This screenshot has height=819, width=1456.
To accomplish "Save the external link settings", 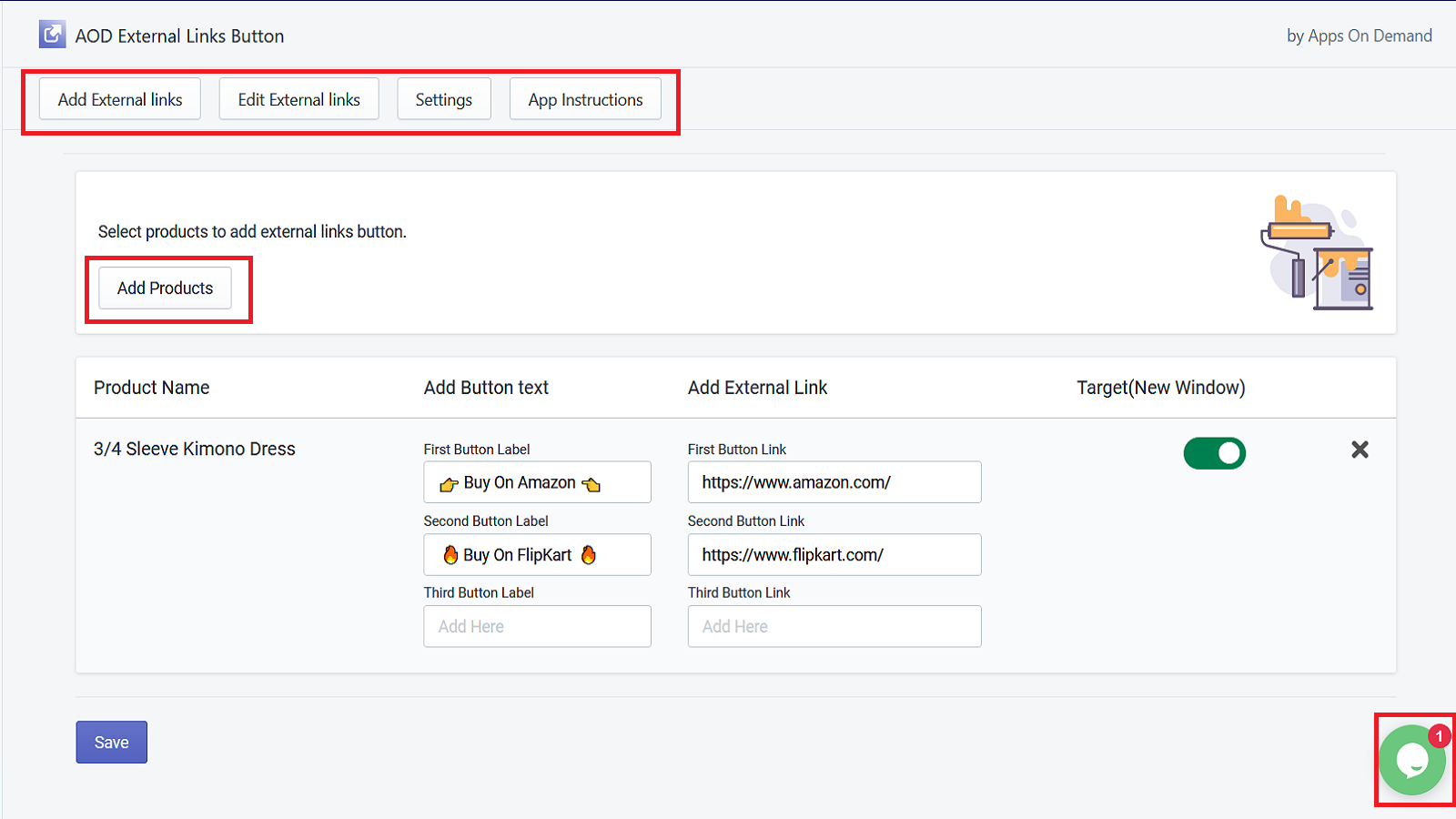I will [x=111, y=742].
